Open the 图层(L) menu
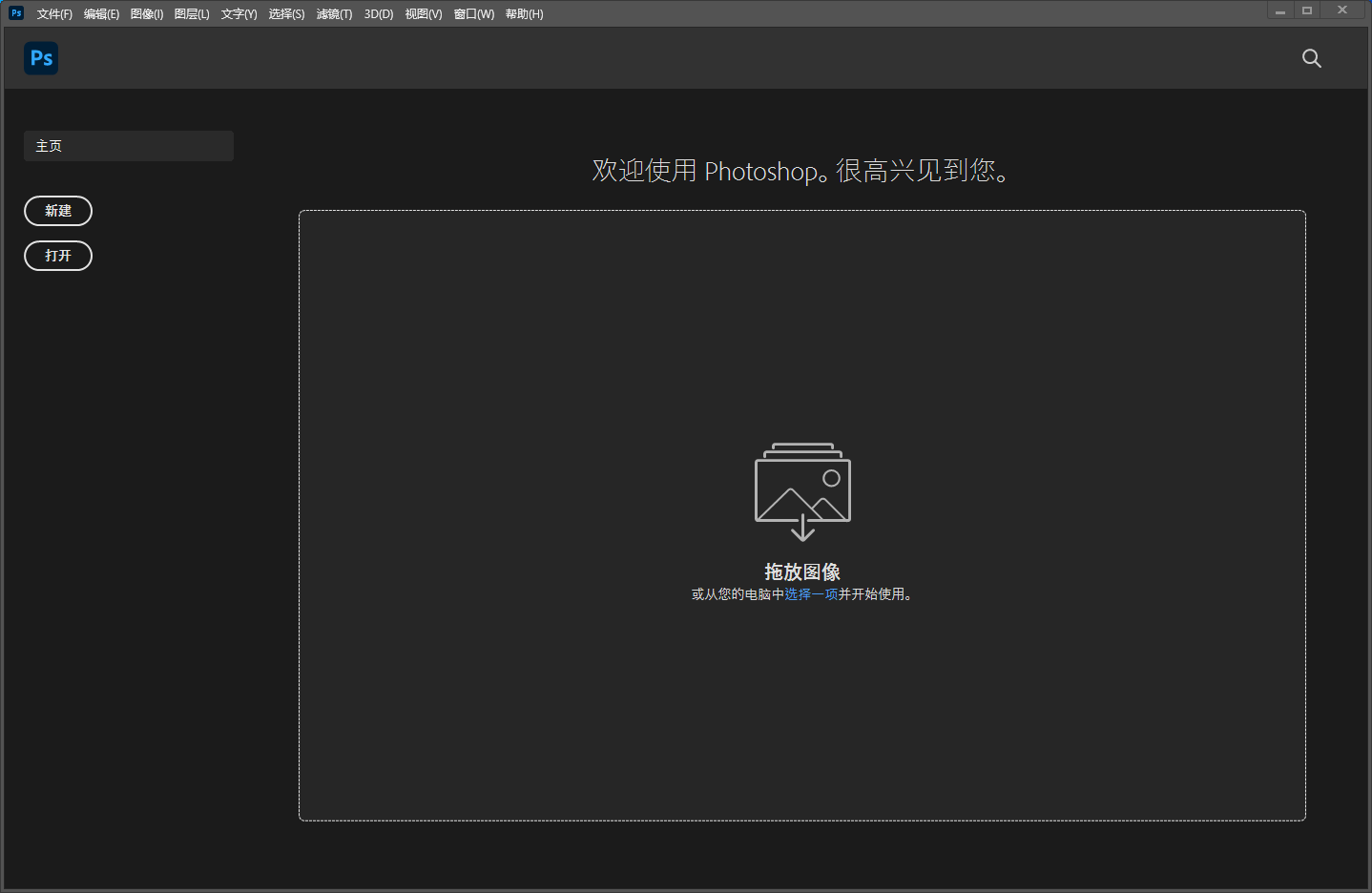Image resolution: width=1372 pixels, height=893 pixels. 192,14
